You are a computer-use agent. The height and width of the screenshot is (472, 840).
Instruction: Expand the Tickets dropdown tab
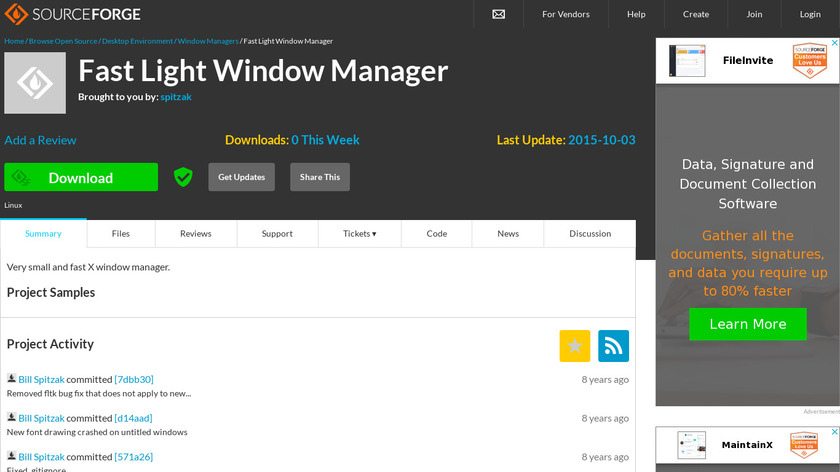359,234
